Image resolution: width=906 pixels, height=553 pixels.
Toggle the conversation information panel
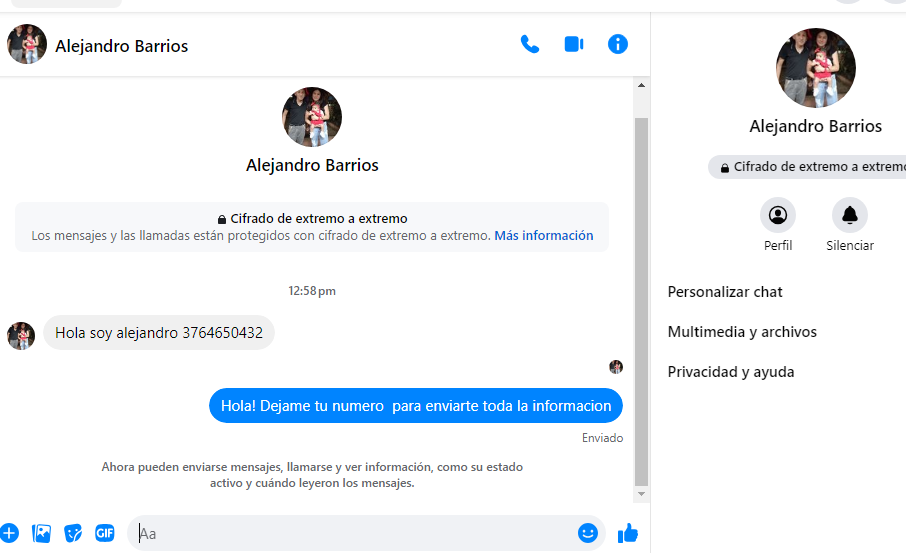point(618,44)
